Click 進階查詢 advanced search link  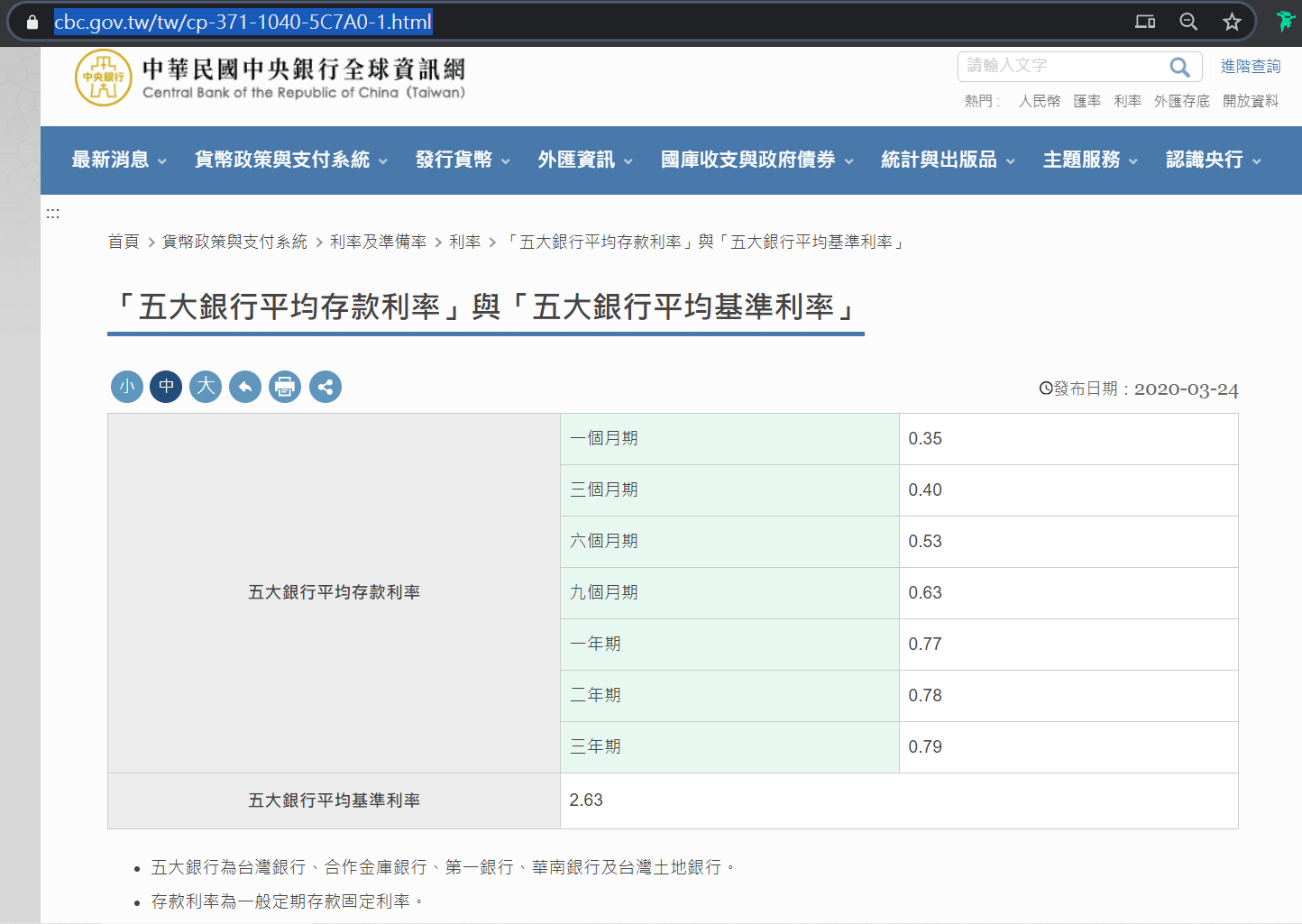click(x=1251, y=67)
